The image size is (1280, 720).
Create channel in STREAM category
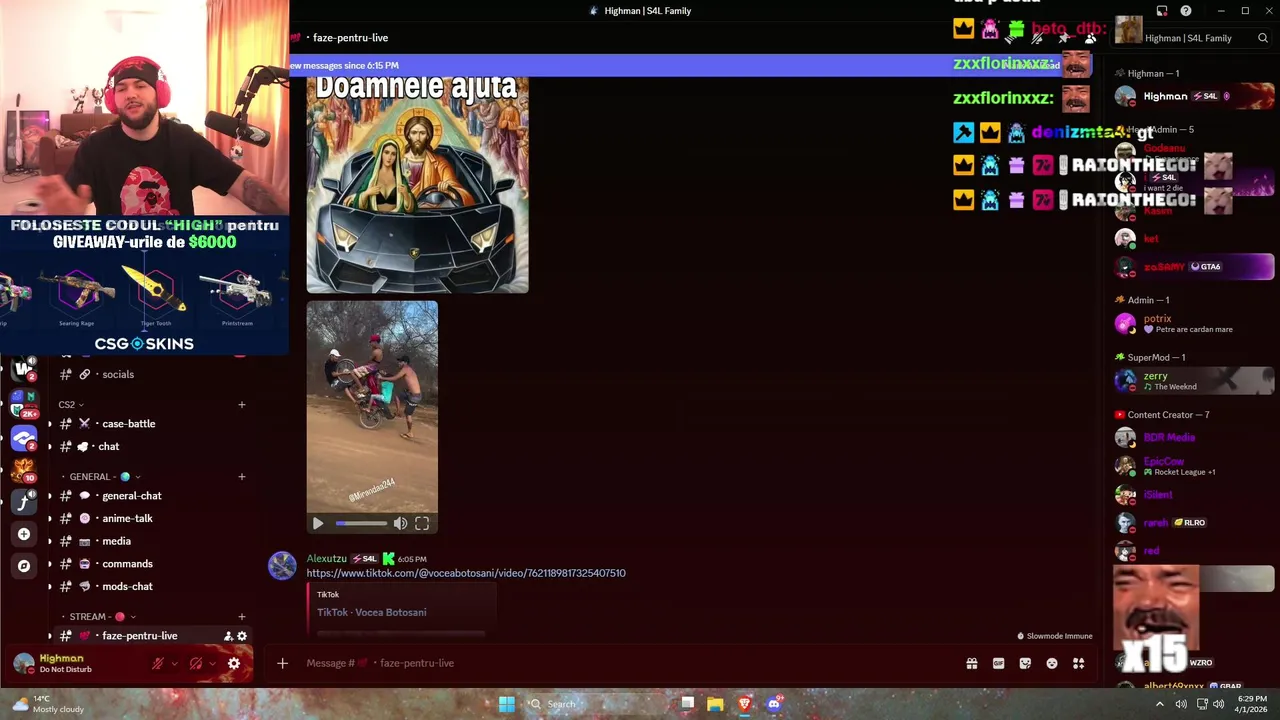tap(242, 617)
